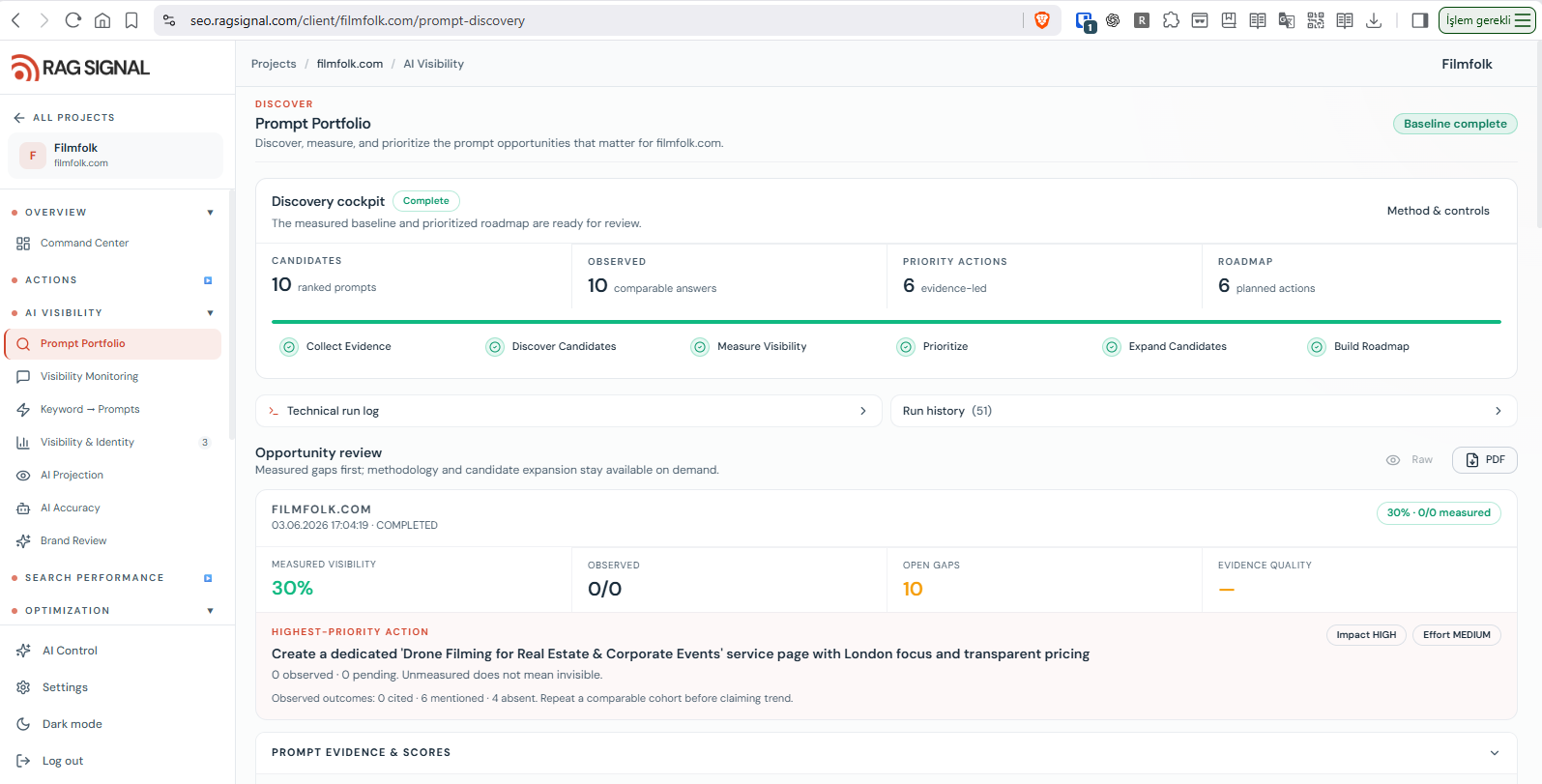The width and height of the screenshot is (1542, 784).
Task: Open the Filmfolk project card
Action: pyautogui.click(x=115, y=156)
